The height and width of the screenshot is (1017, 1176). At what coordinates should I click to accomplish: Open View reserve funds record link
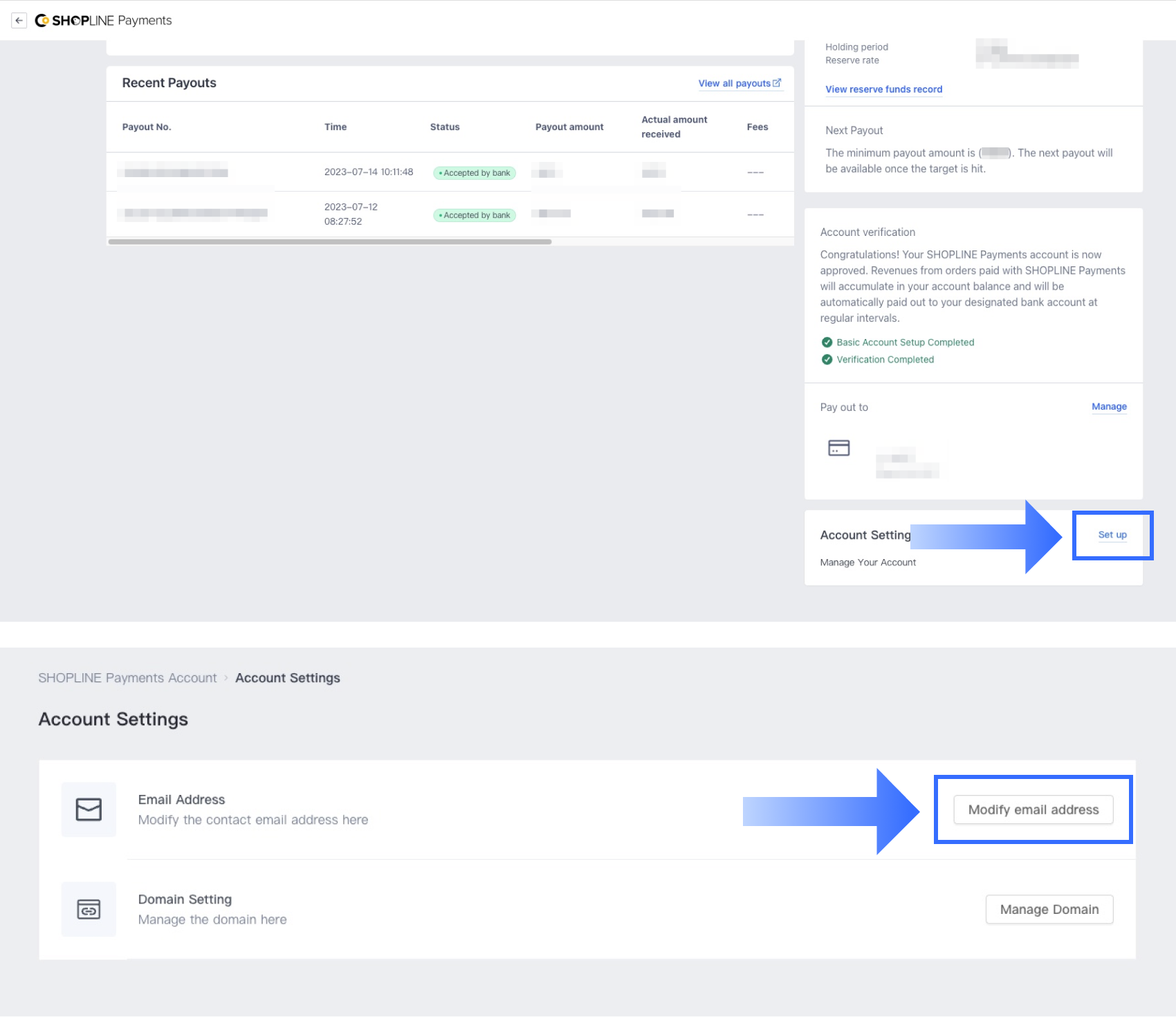click(883, 89)
